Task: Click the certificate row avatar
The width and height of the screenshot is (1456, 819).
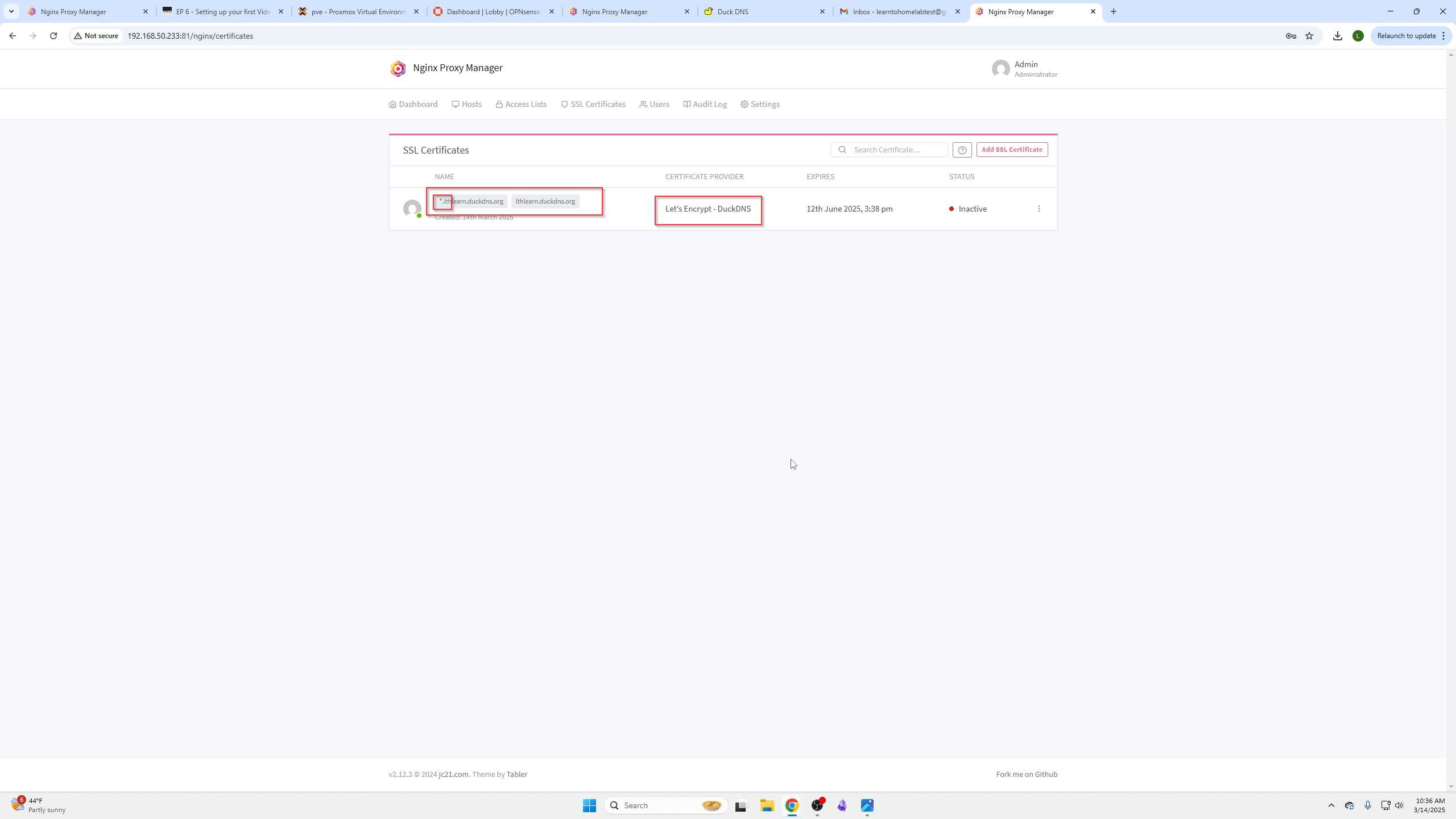Action: (x=412, y=209)
